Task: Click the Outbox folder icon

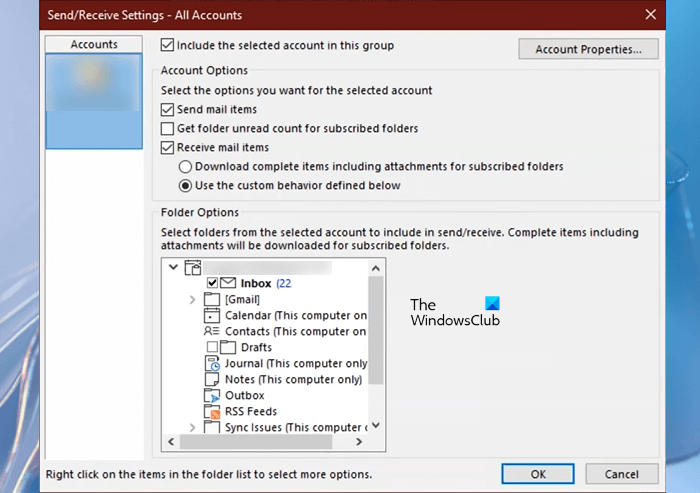Action: click(211, 395)
